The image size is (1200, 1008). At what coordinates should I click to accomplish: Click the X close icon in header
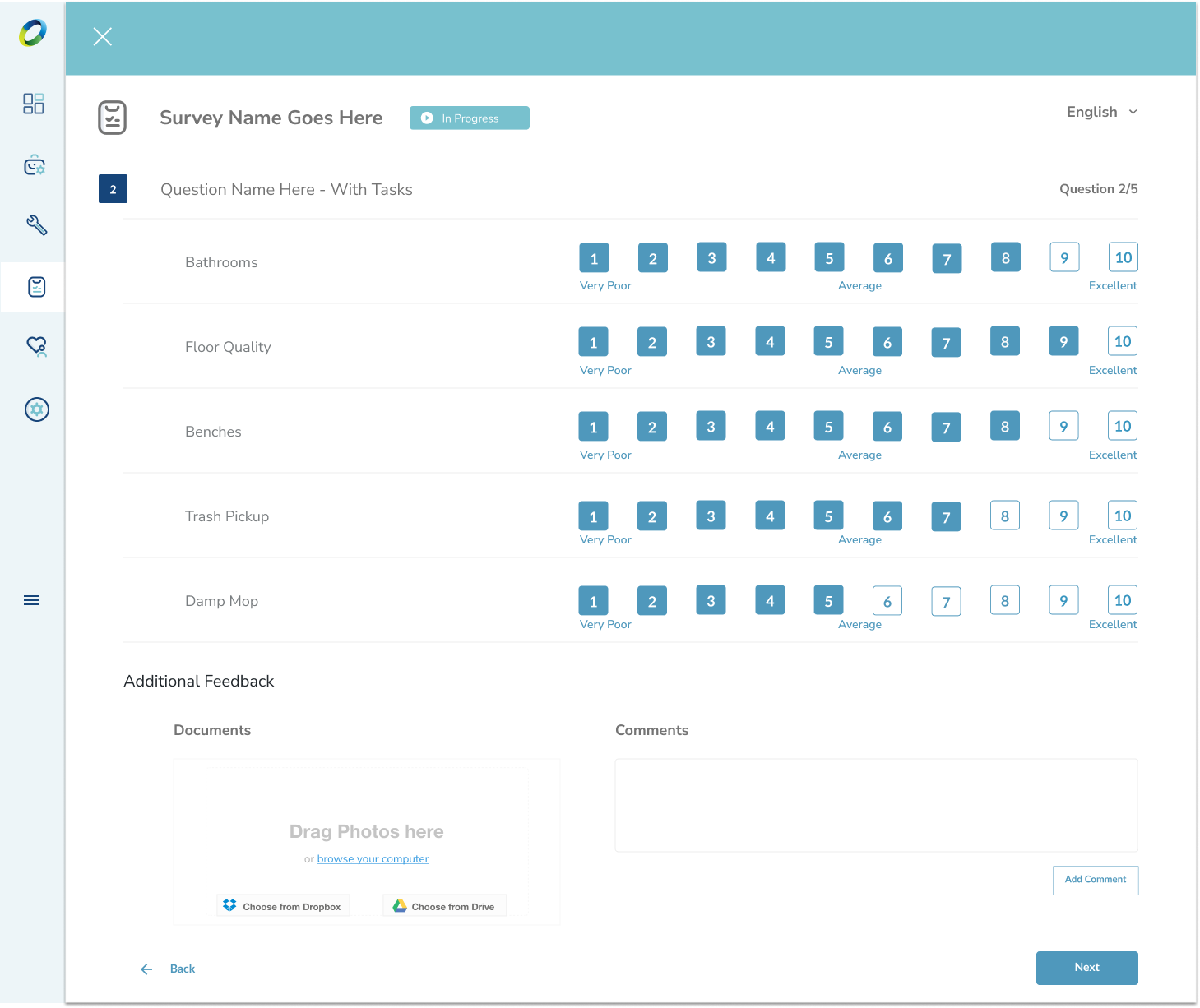[102, 36]
